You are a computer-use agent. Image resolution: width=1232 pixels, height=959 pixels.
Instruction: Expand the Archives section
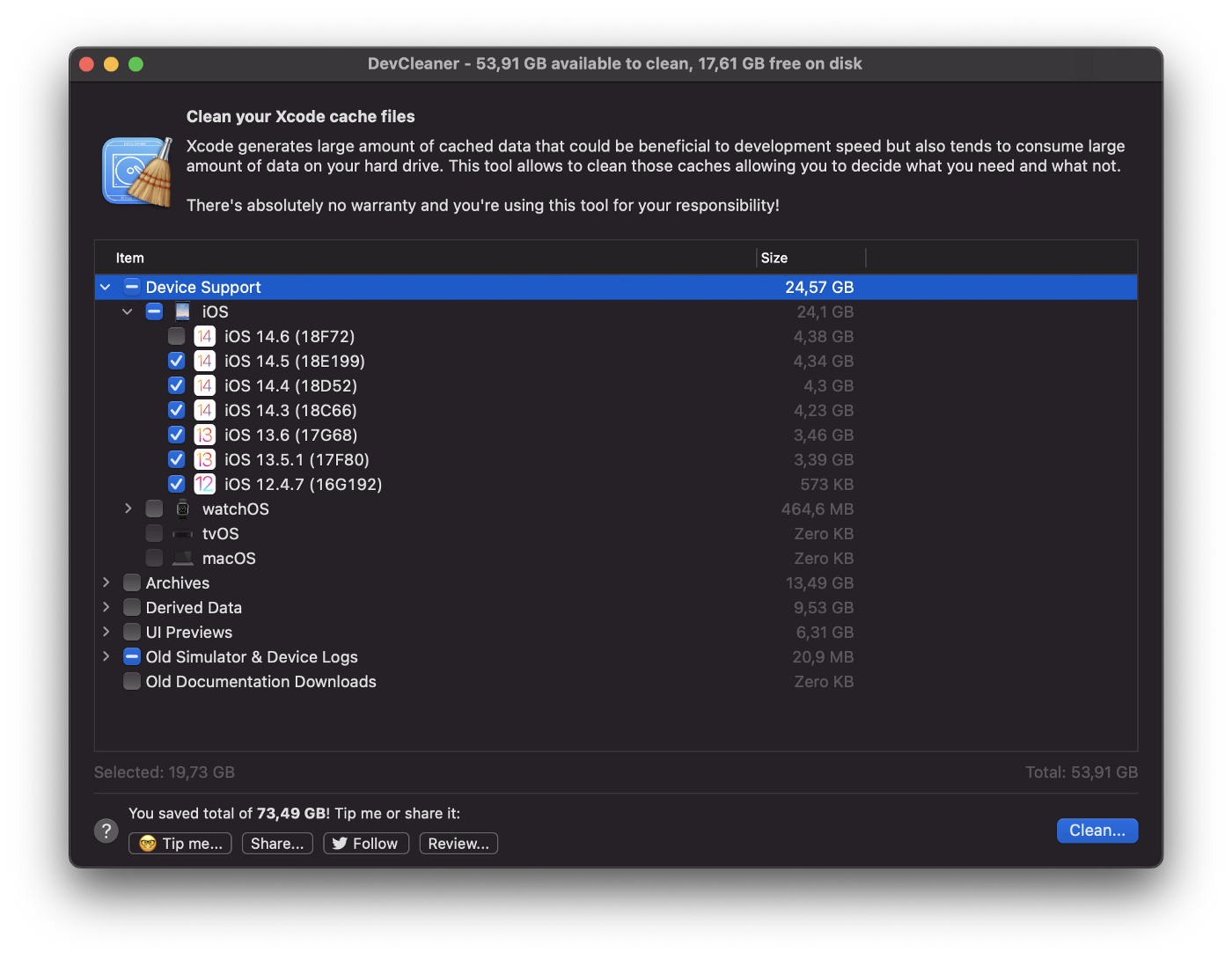click(x=106, y=582)
